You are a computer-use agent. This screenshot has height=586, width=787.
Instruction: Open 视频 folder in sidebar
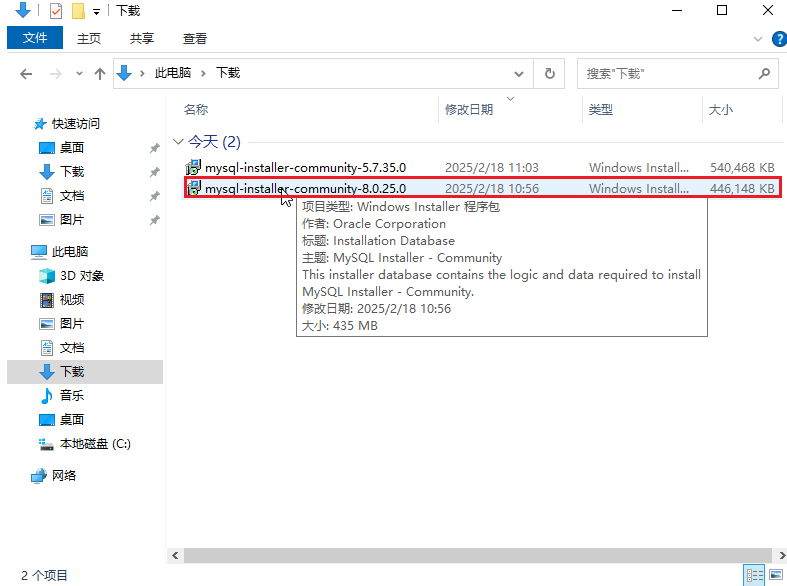(x=72, y=300)
